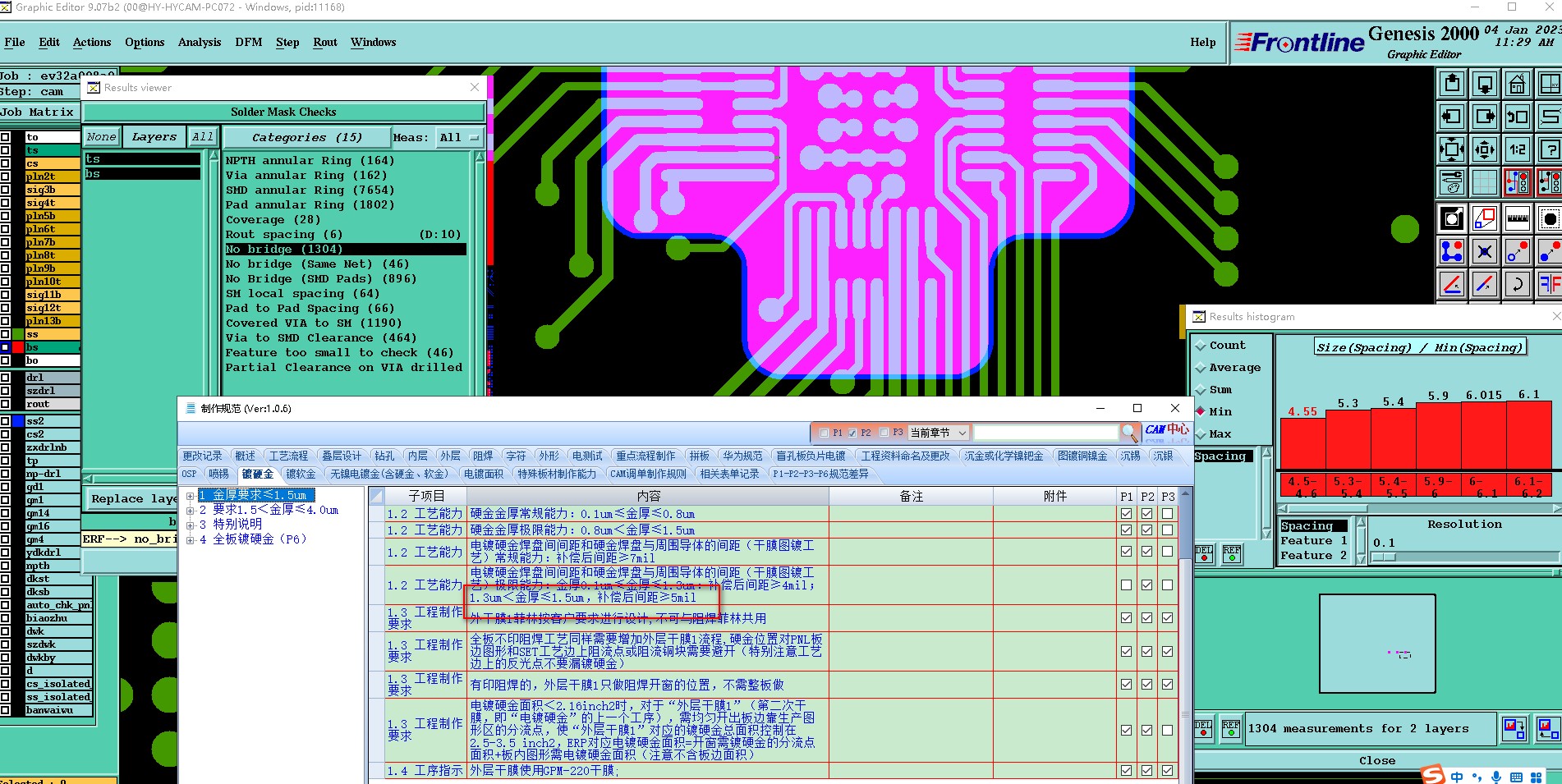Expand tree node '1 金厚要求≤1.5um'
Image resolution: width=1562 pixels, height=784 pixels.
[191, 496]
